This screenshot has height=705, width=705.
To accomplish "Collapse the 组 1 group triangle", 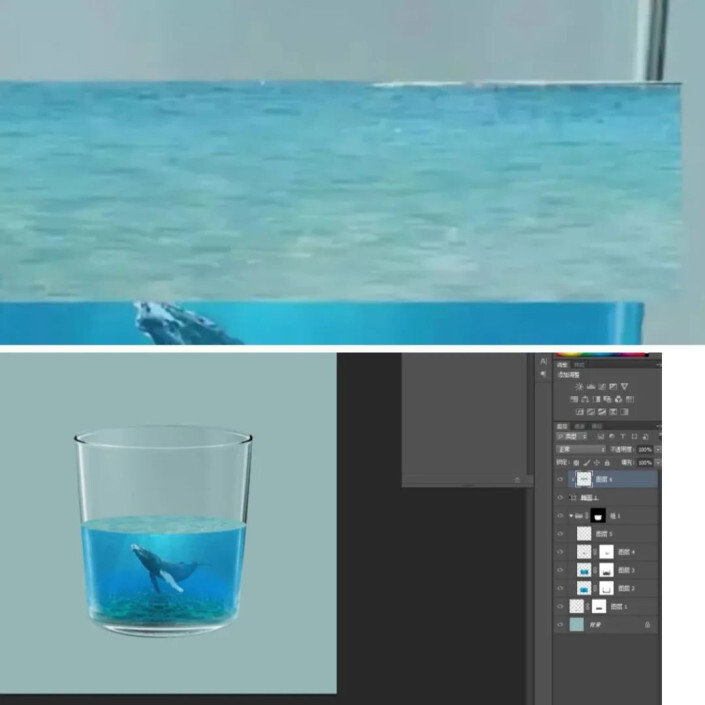I will [x=571, y=516].
